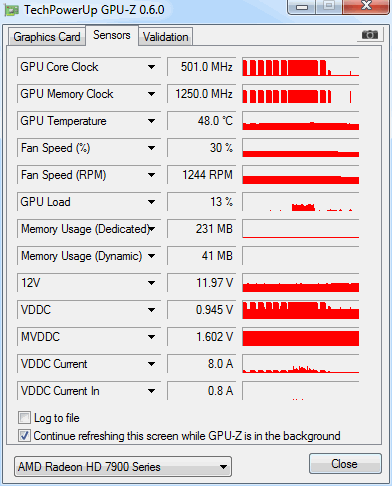Open the AMD Radeon HD 7900 Series selector

(x=123, y=467)
